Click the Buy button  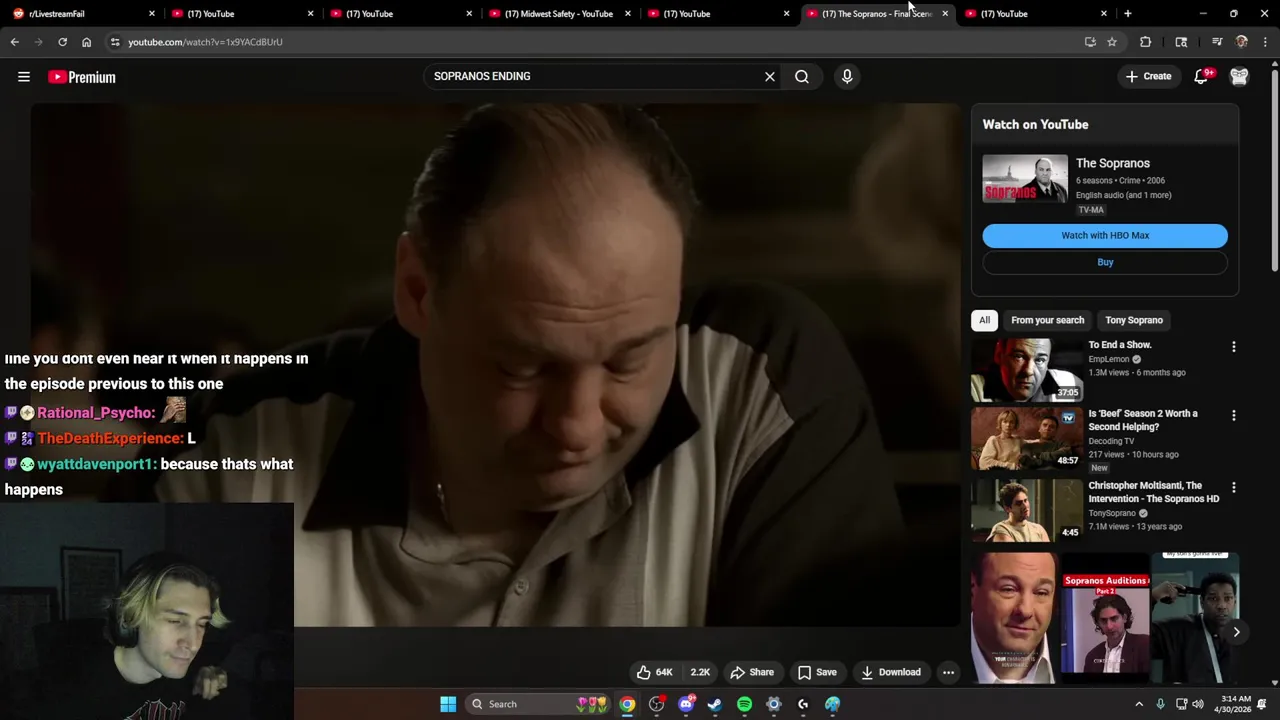click(1105, 262)
